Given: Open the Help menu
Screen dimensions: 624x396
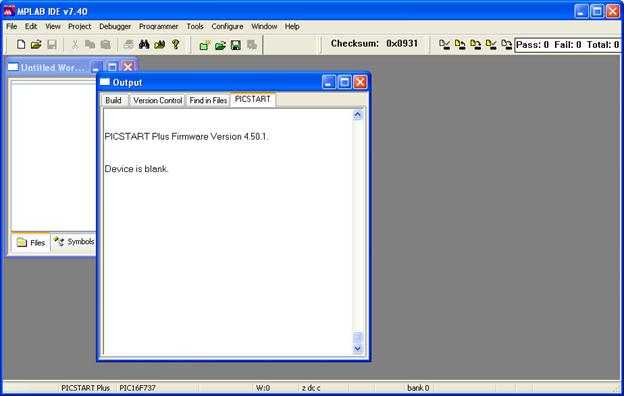Looking at the screenshot, I should click(x=292, y=26).
